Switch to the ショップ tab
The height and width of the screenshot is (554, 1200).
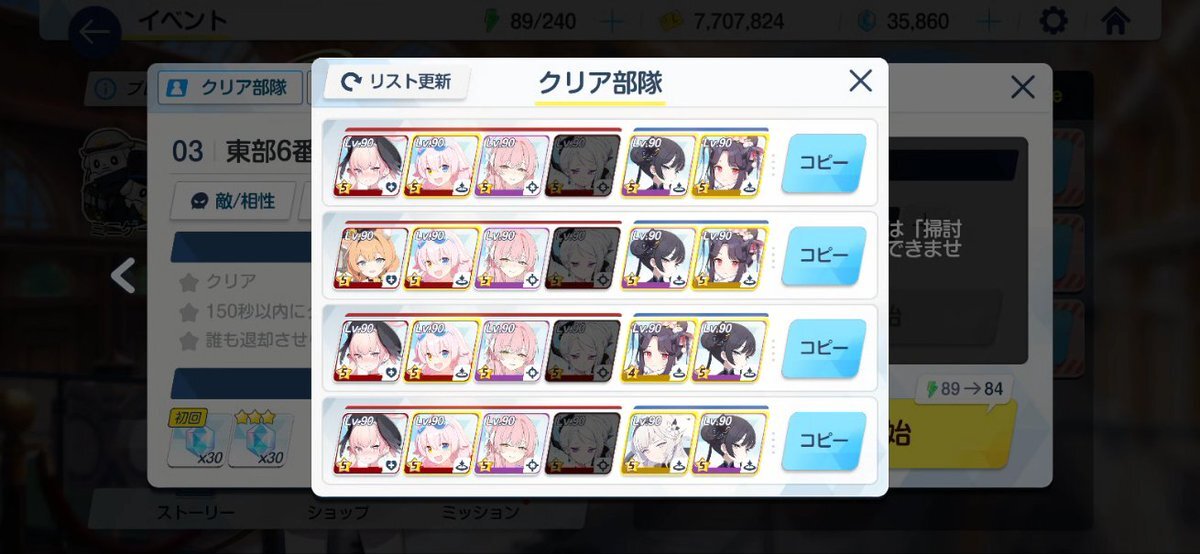tap(340, 512)
